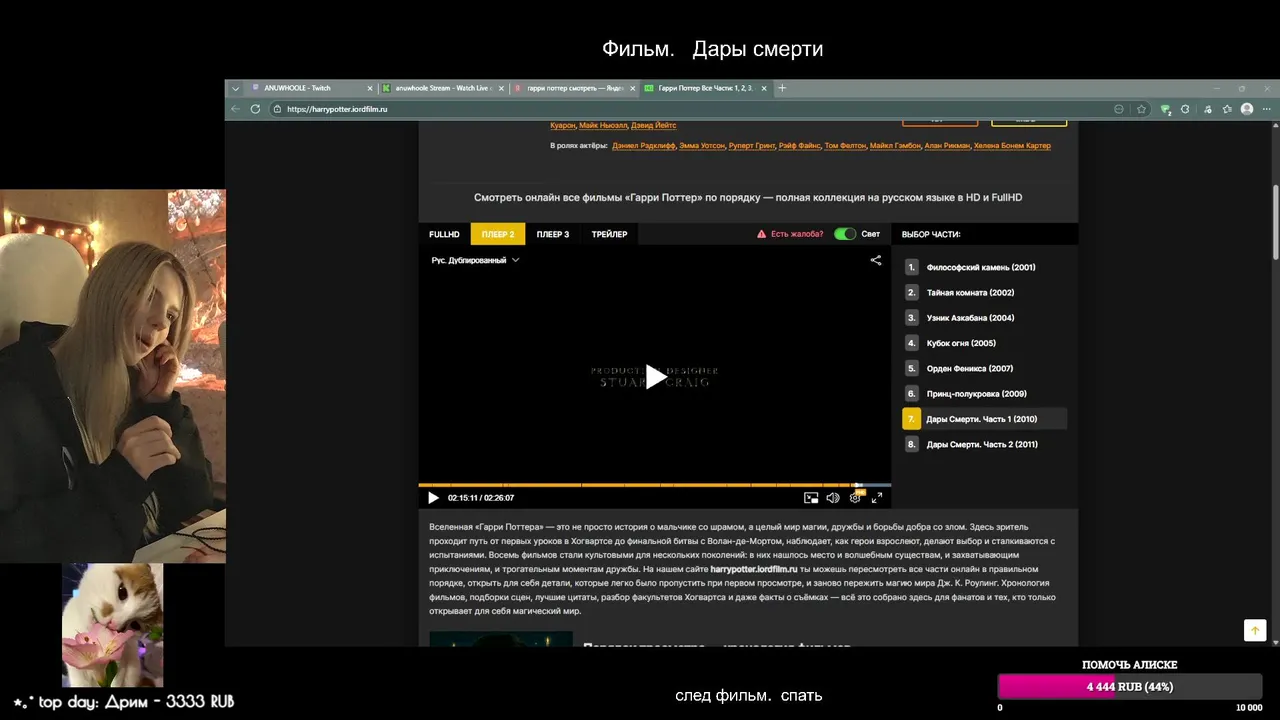Click the share icon in the player

pos(876,260)
